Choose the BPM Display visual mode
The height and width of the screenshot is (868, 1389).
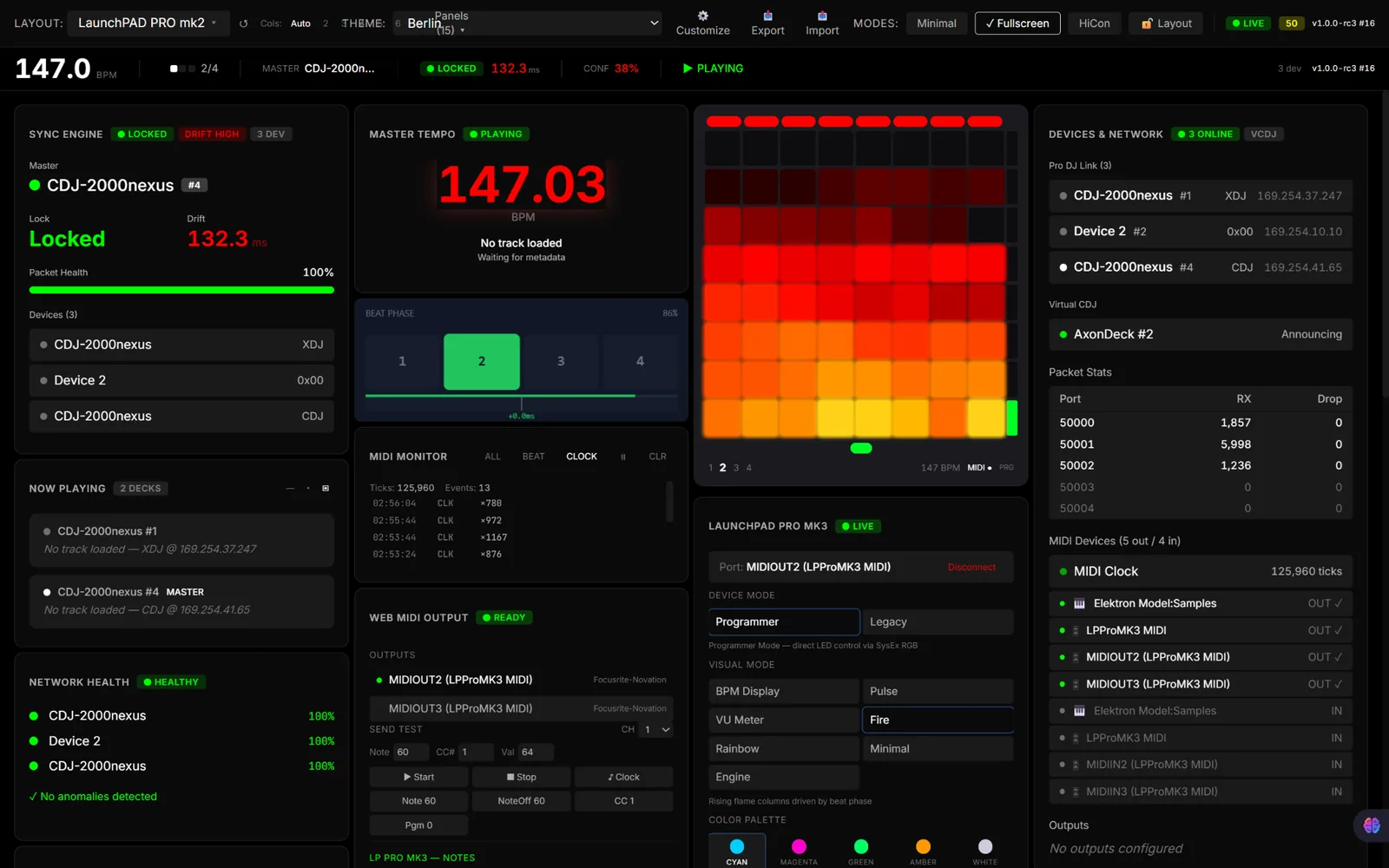(784, 691)
